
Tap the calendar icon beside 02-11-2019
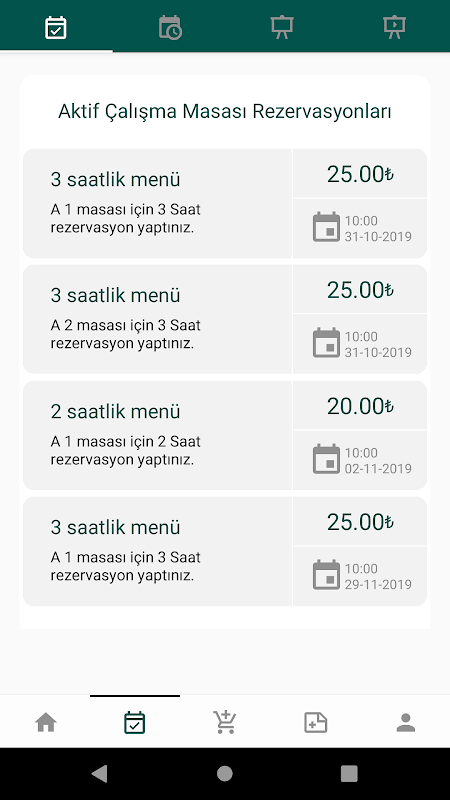pyautogui.click(x=326, y=460)
